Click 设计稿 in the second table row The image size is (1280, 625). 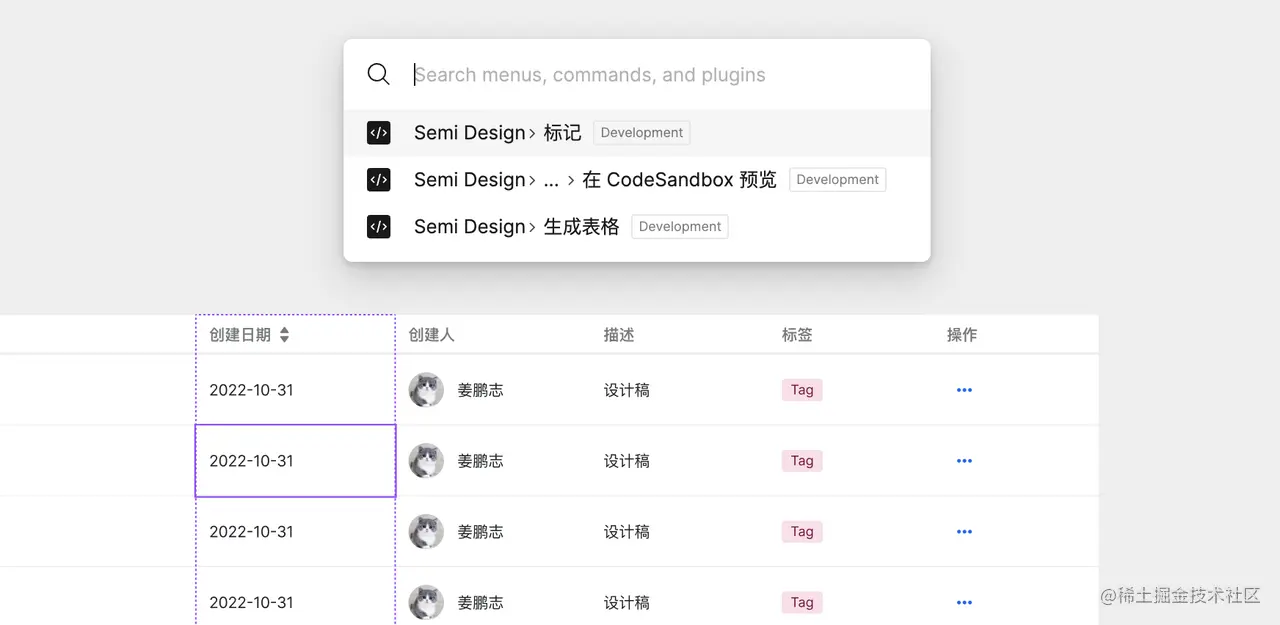click(627, 461)
